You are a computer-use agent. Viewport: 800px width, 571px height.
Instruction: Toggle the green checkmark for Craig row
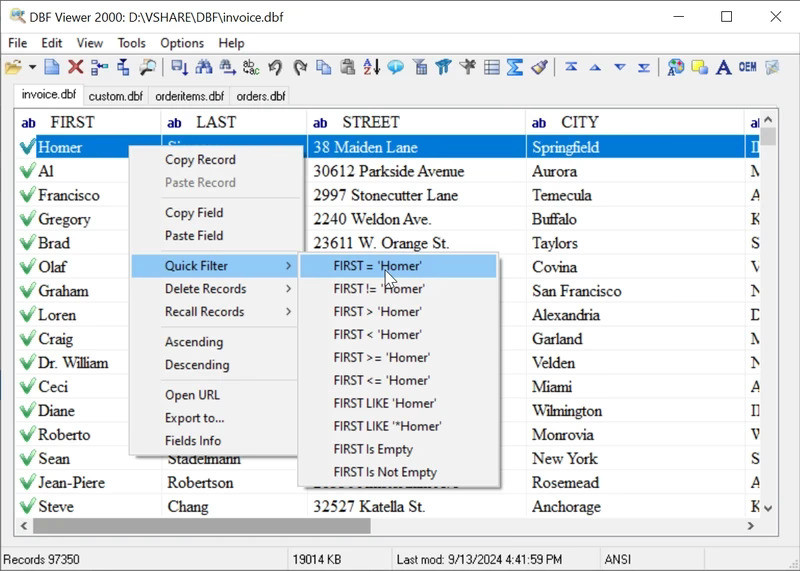click(28, 339)
